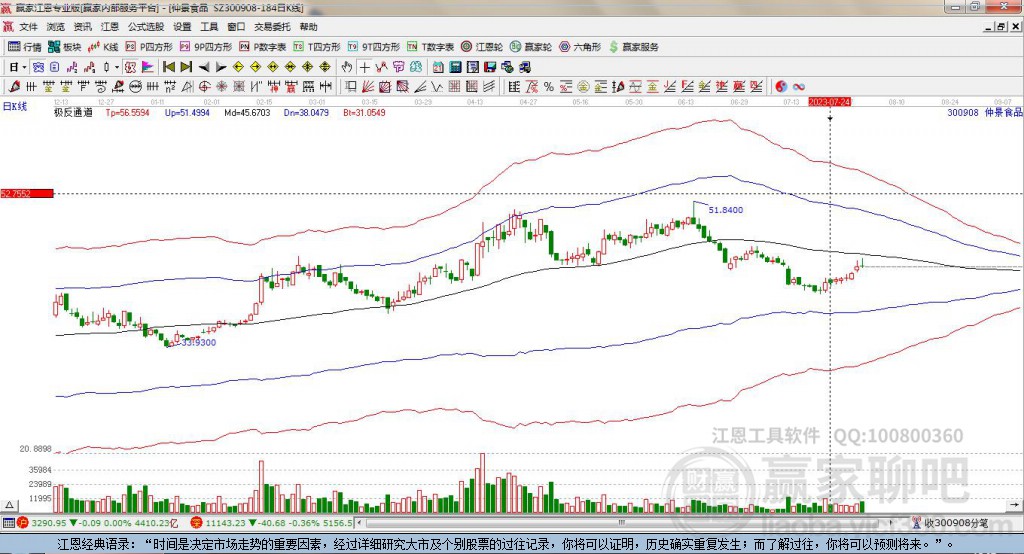Open the 江恩 menu
Image resolution: width=1024 pixels, height=554 pixels.
[x=110, y=27]
